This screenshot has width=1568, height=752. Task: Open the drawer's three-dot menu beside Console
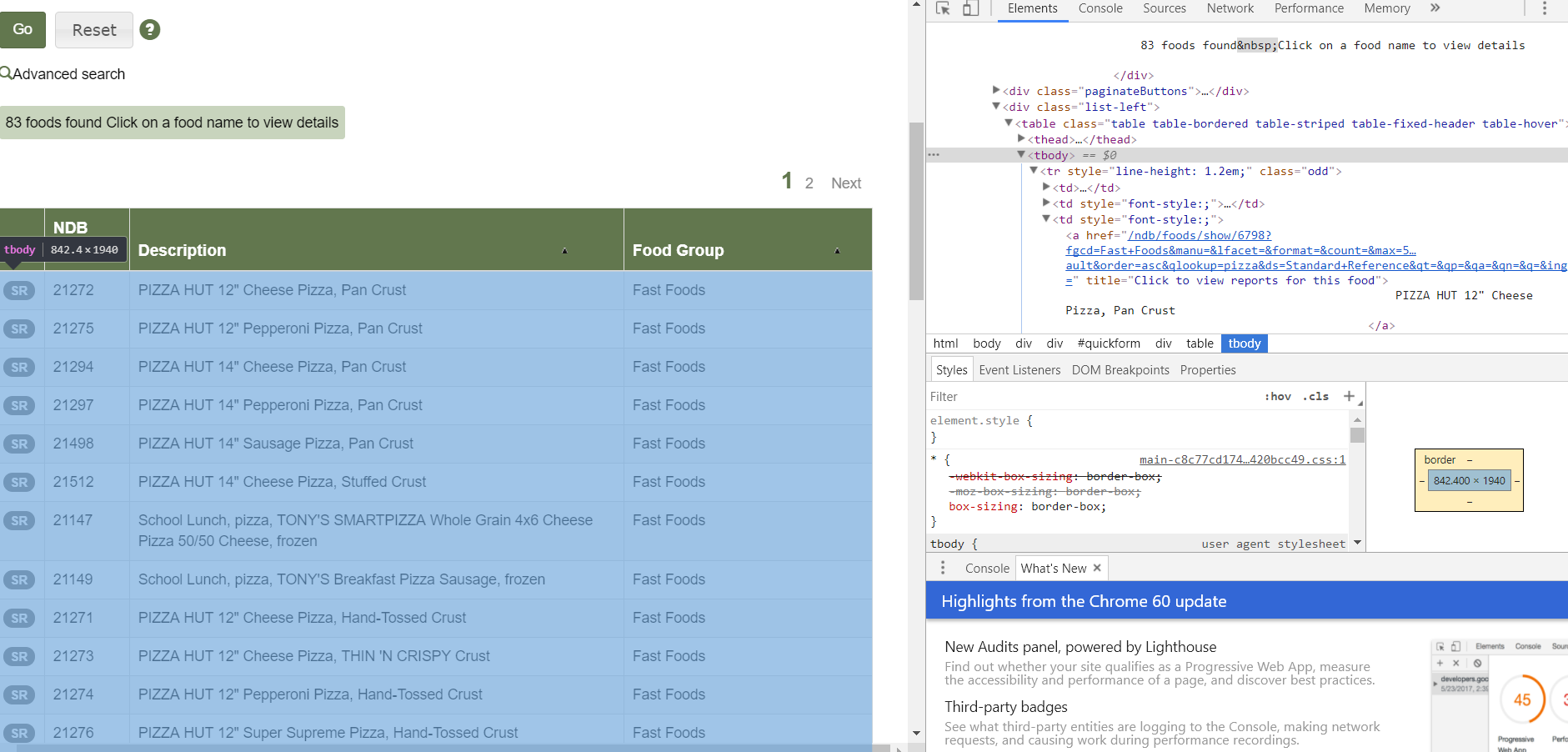(943, 568)
